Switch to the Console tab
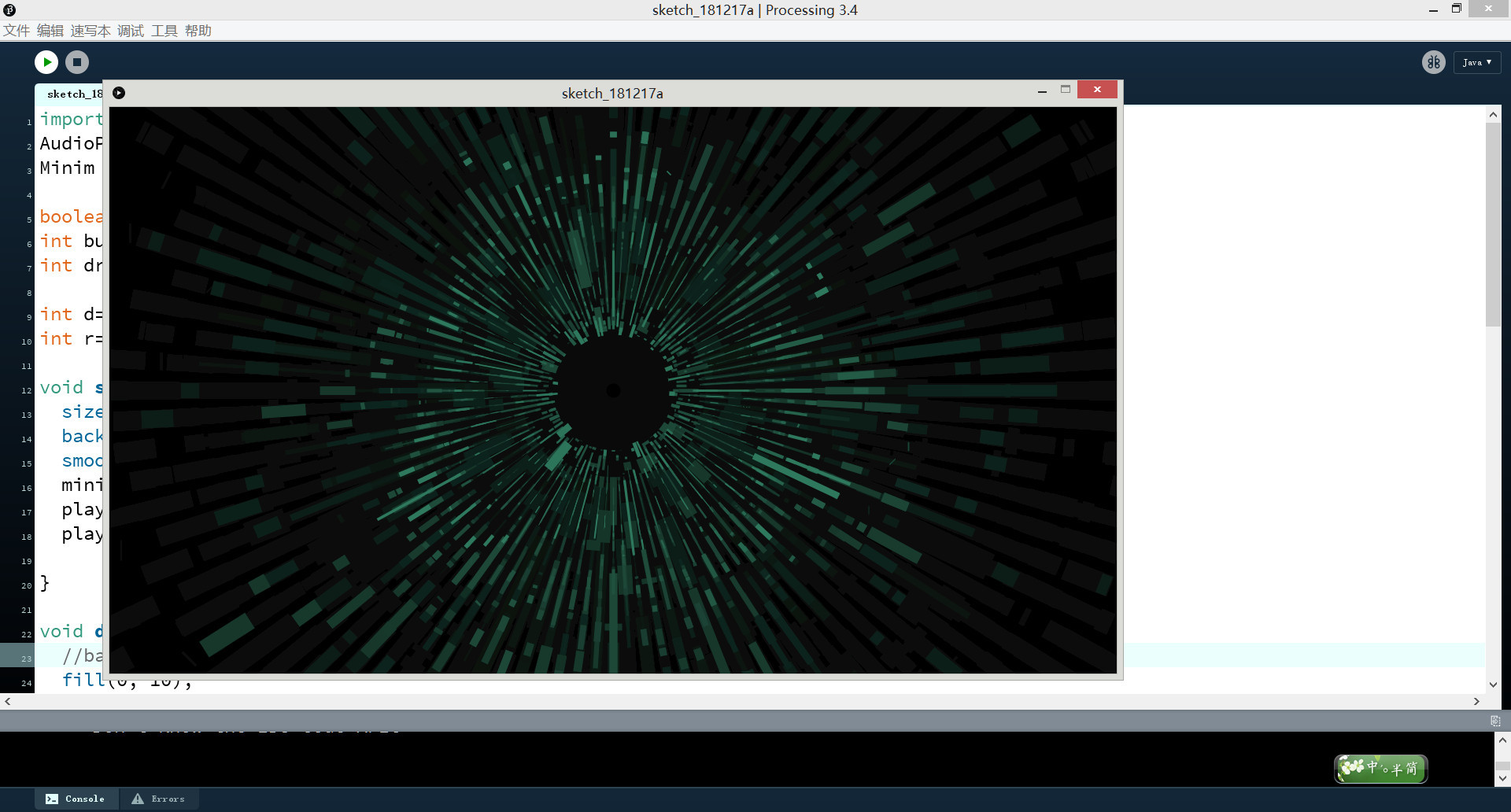This screenshot has width=1511, height=812. tap(76, 799)
